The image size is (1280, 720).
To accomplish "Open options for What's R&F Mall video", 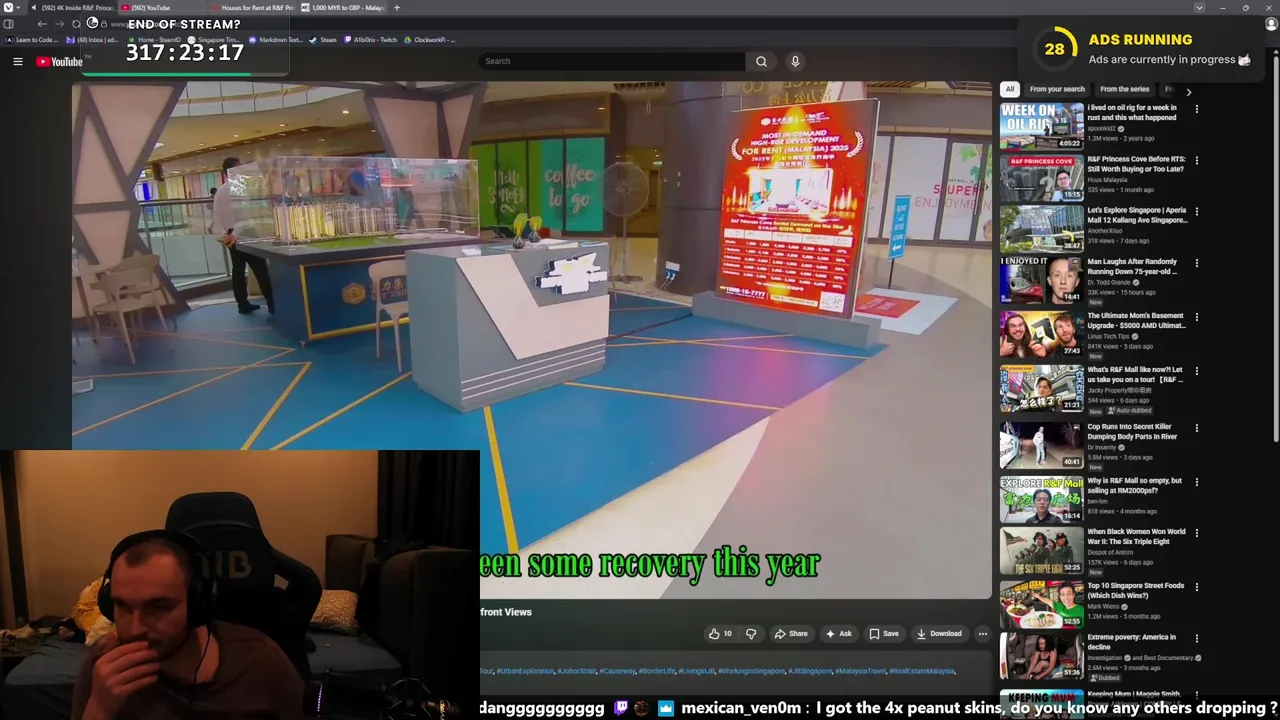I will click(x=1197, y=371).
